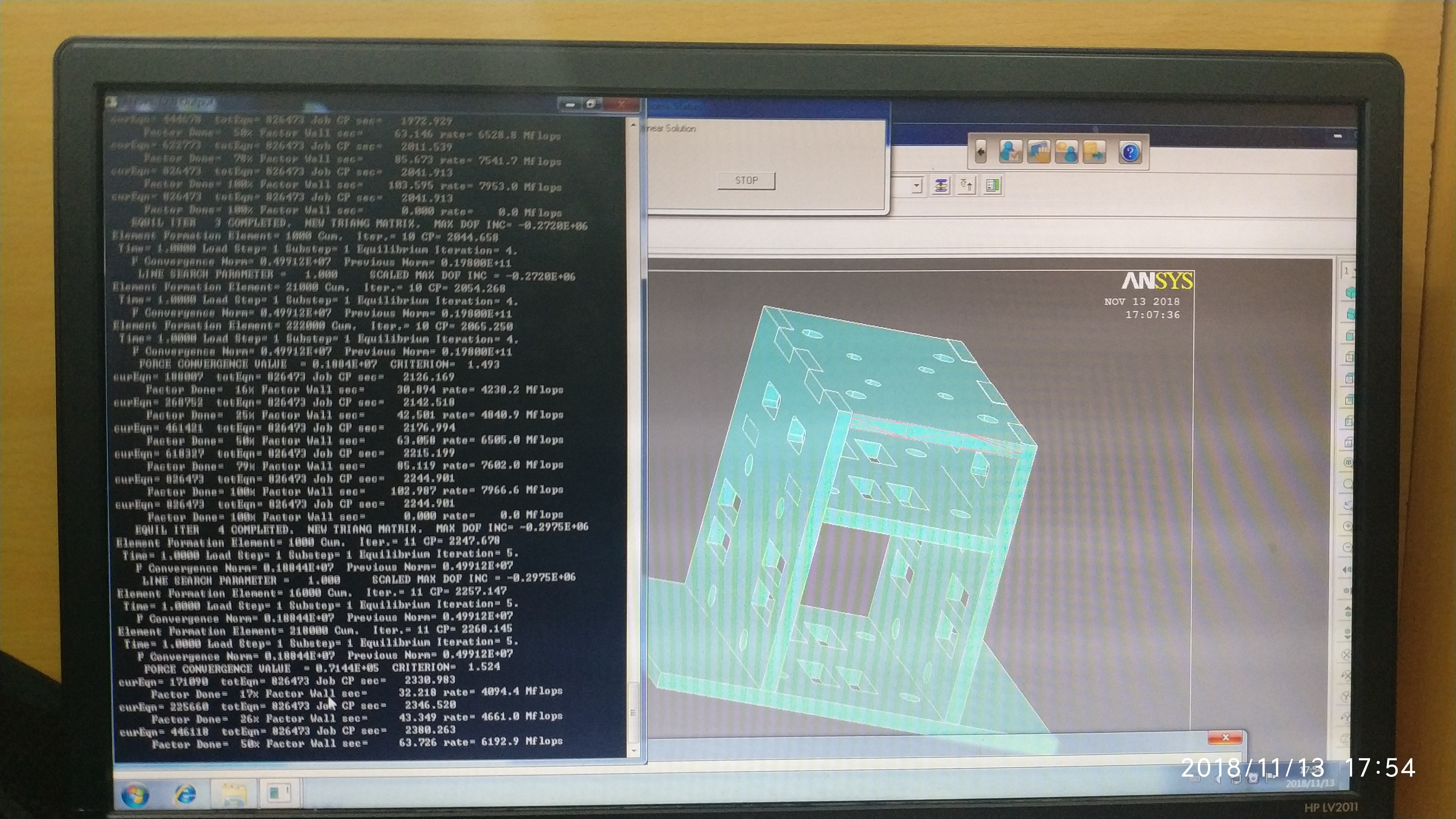Viewport: 1456px width, 819px height.
Task: Click the 'curEqn= 188007' console line
Action: tap(284, 377)
